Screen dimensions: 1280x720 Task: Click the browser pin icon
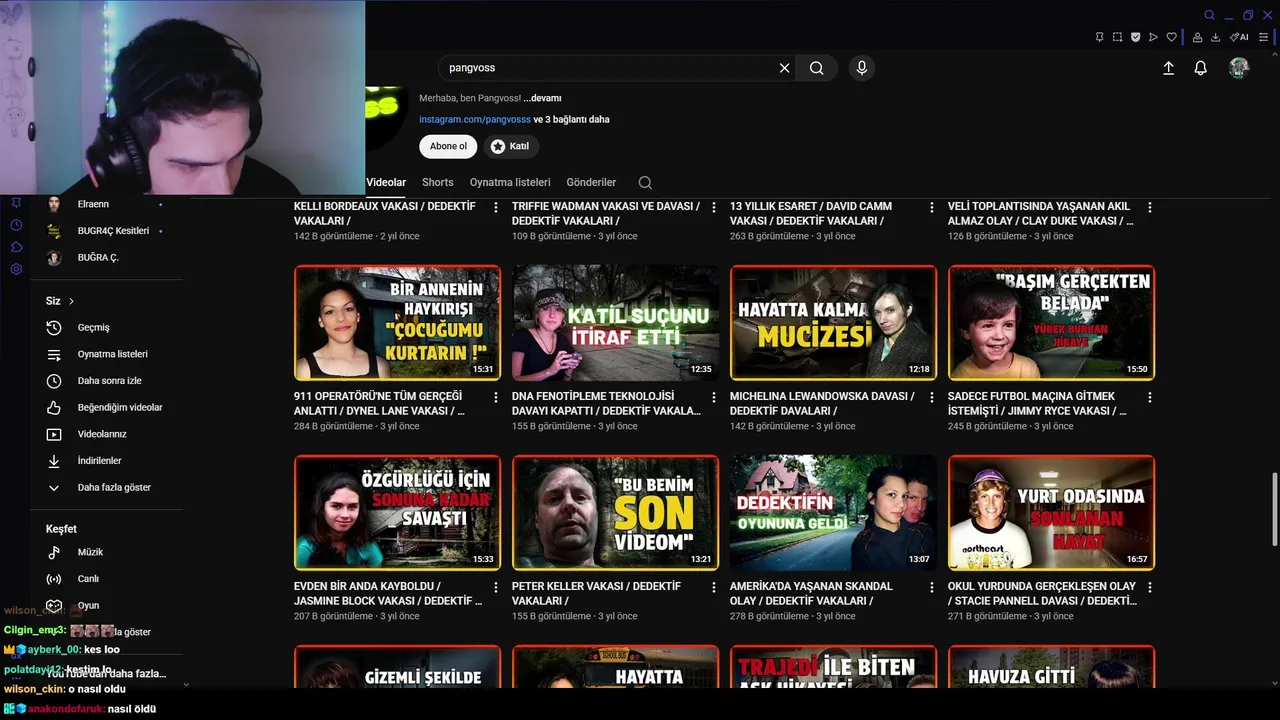pyautogui.click(x=1099, y=37)
